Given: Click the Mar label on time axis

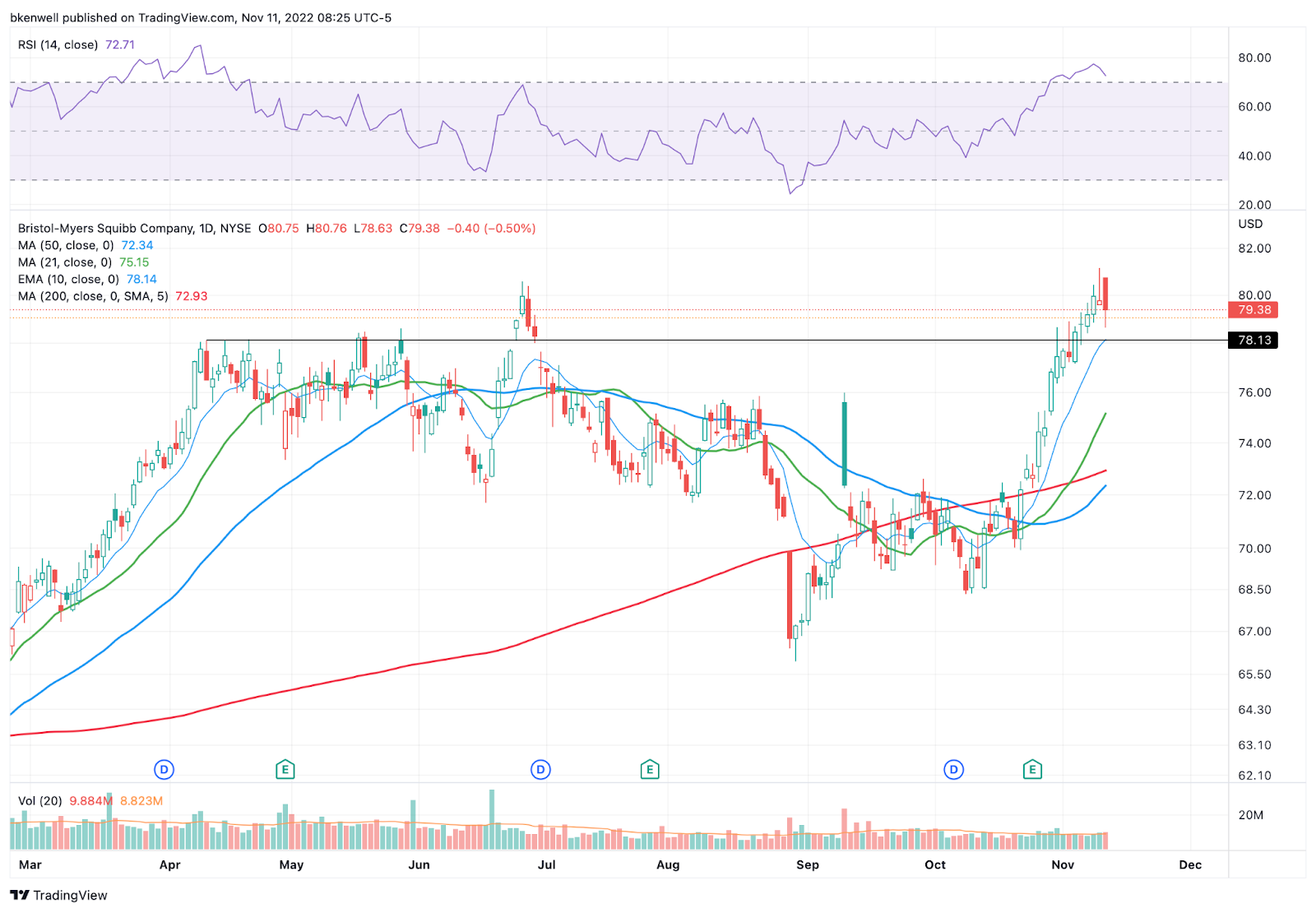Looking at the screenshot, I should [x=30, y=864].
